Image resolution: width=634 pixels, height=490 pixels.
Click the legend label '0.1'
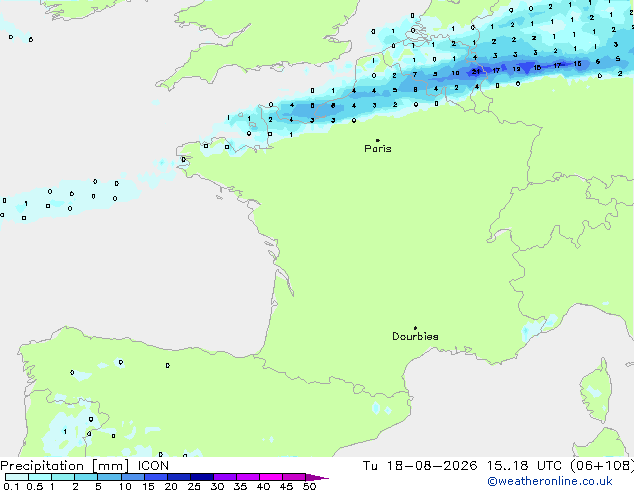pos(11,486)
